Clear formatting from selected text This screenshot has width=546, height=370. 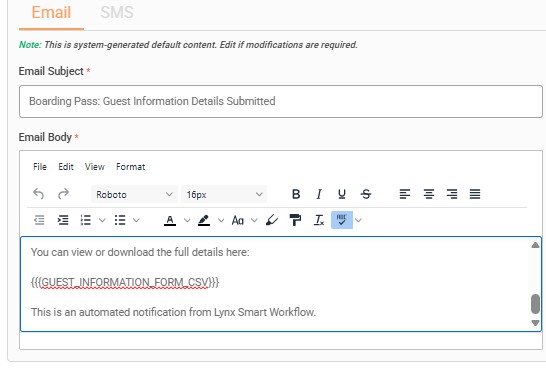[x=319, y=220]
